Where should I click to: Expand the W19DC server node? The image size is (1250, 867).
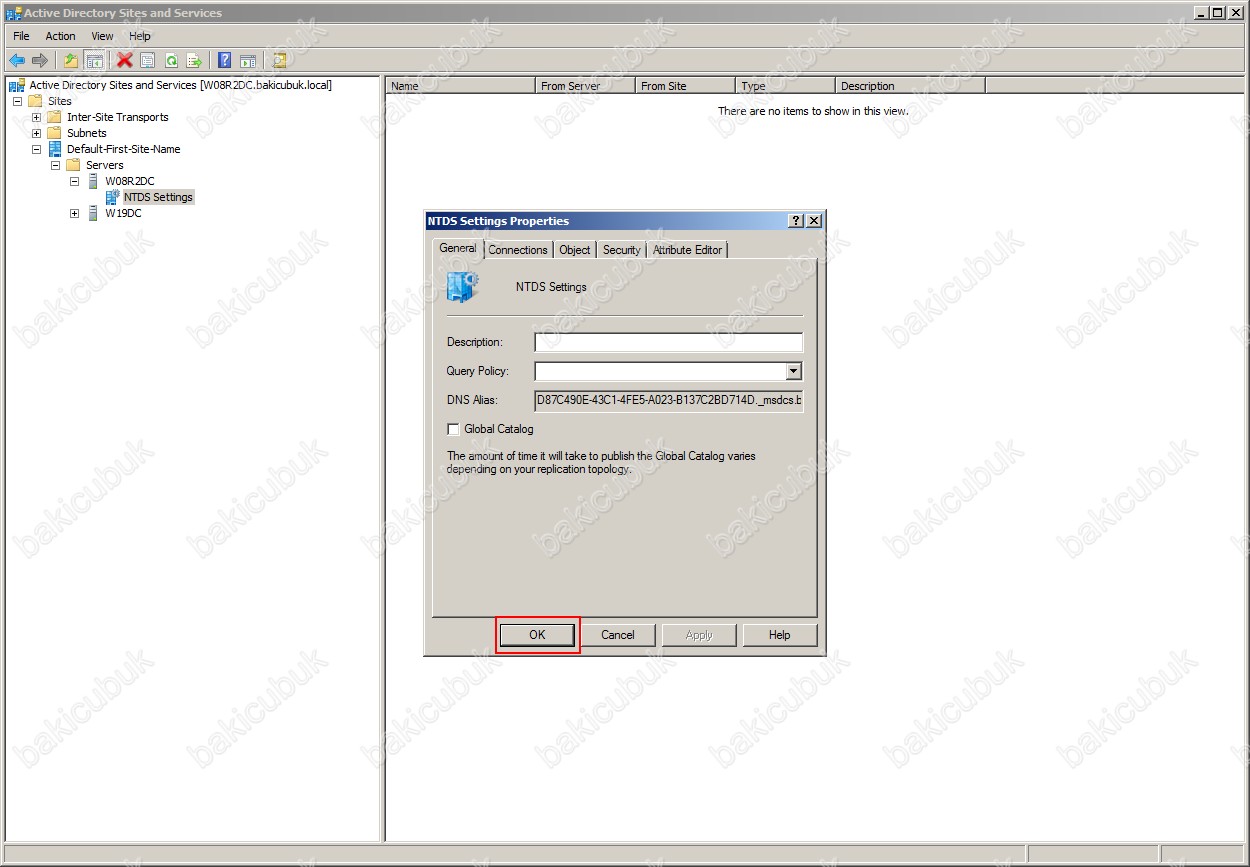click(75, 213)
